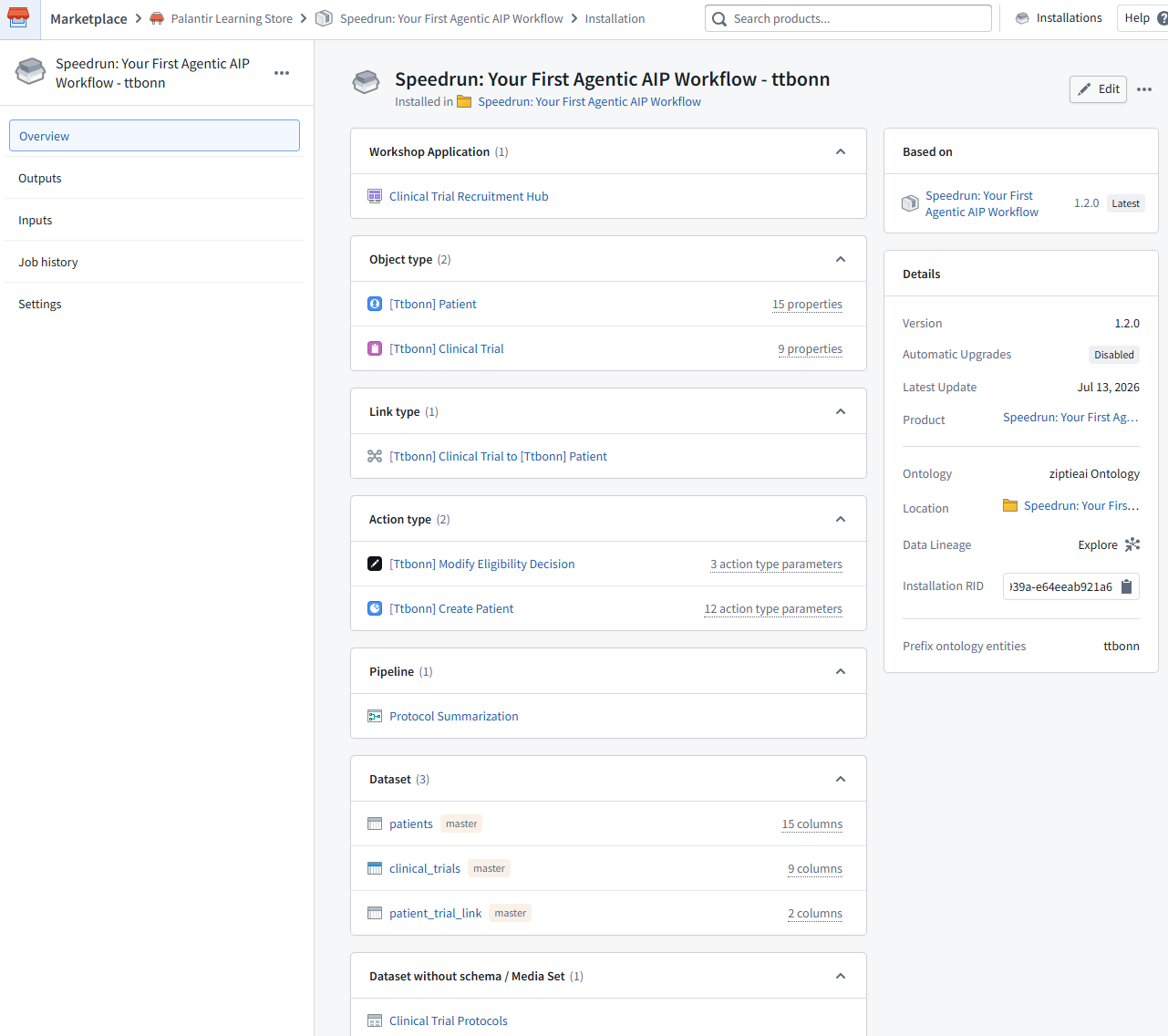Open the patient_trial_link dataset

[435, 913]
